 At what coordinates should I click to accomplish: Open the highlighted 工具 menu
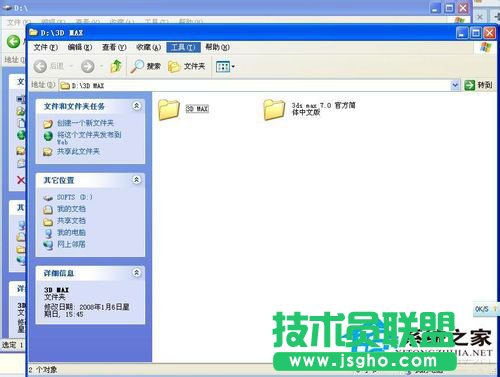point(183,47)
